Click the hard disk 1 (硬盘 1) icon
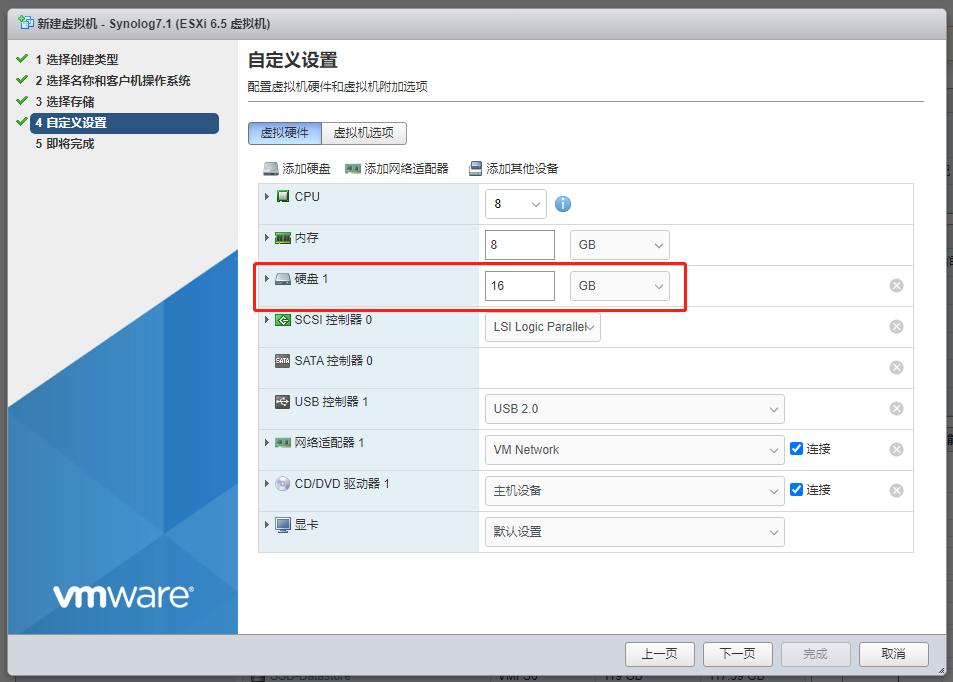The image size is (953, 682). pos(283,279)
